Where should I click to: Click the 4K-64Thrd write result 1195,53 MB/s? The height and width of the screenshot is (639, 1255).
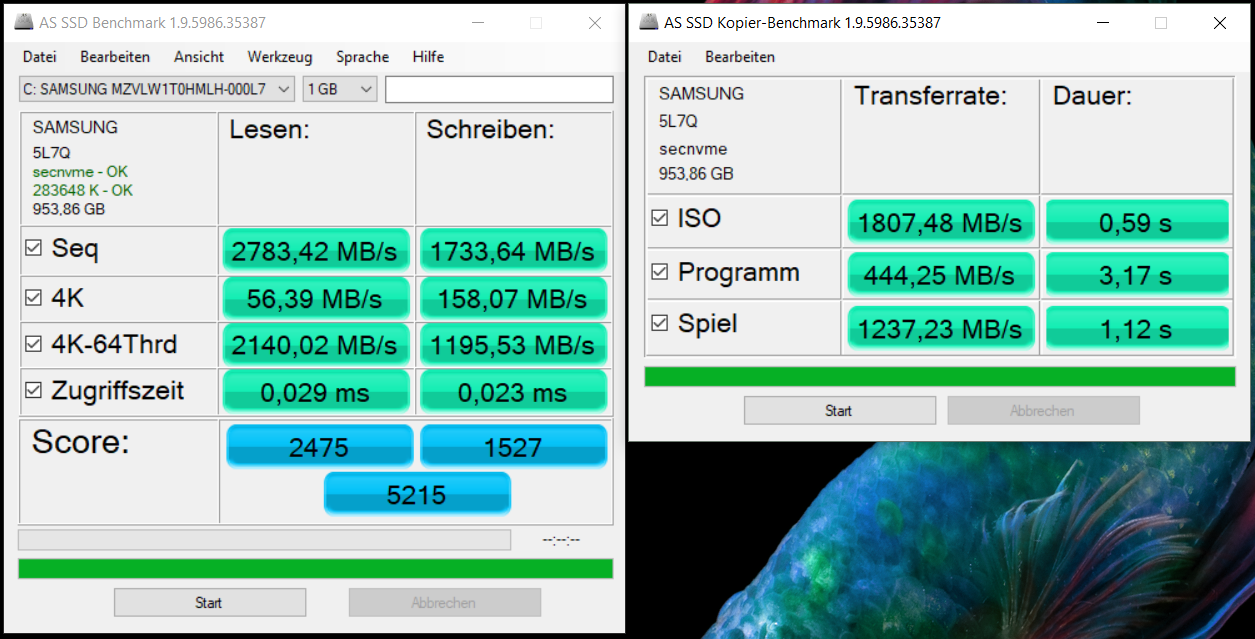pos(513,346)
